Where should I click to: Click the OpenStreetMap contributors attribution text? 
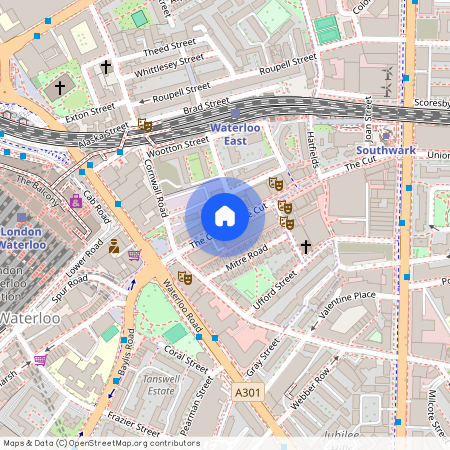[102, 443]
